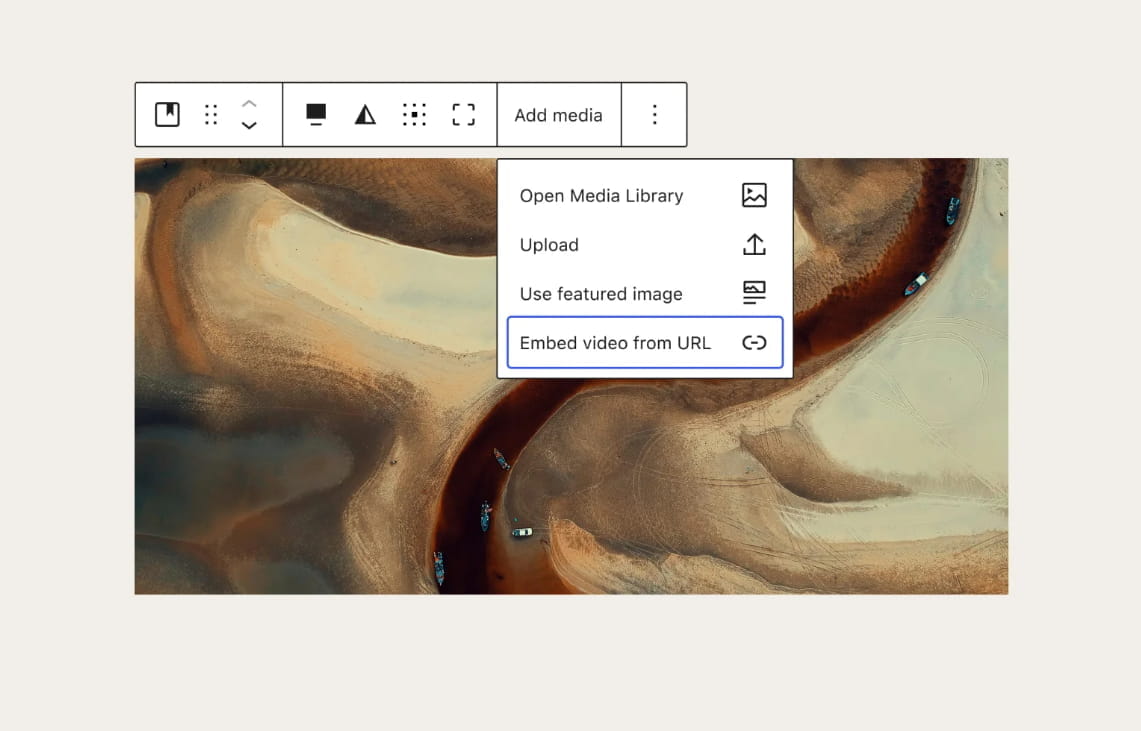Click the Open Media Library icon
The height and width of the screenshot is (731, 1141).
[755, 195]
